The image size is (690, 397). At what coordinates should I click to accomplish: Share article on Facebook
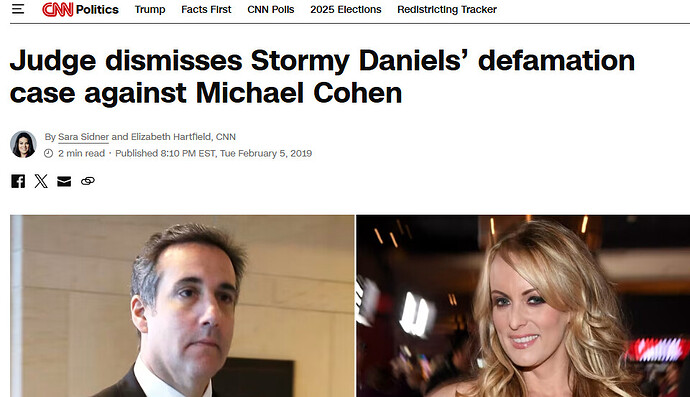click(18, 181)
